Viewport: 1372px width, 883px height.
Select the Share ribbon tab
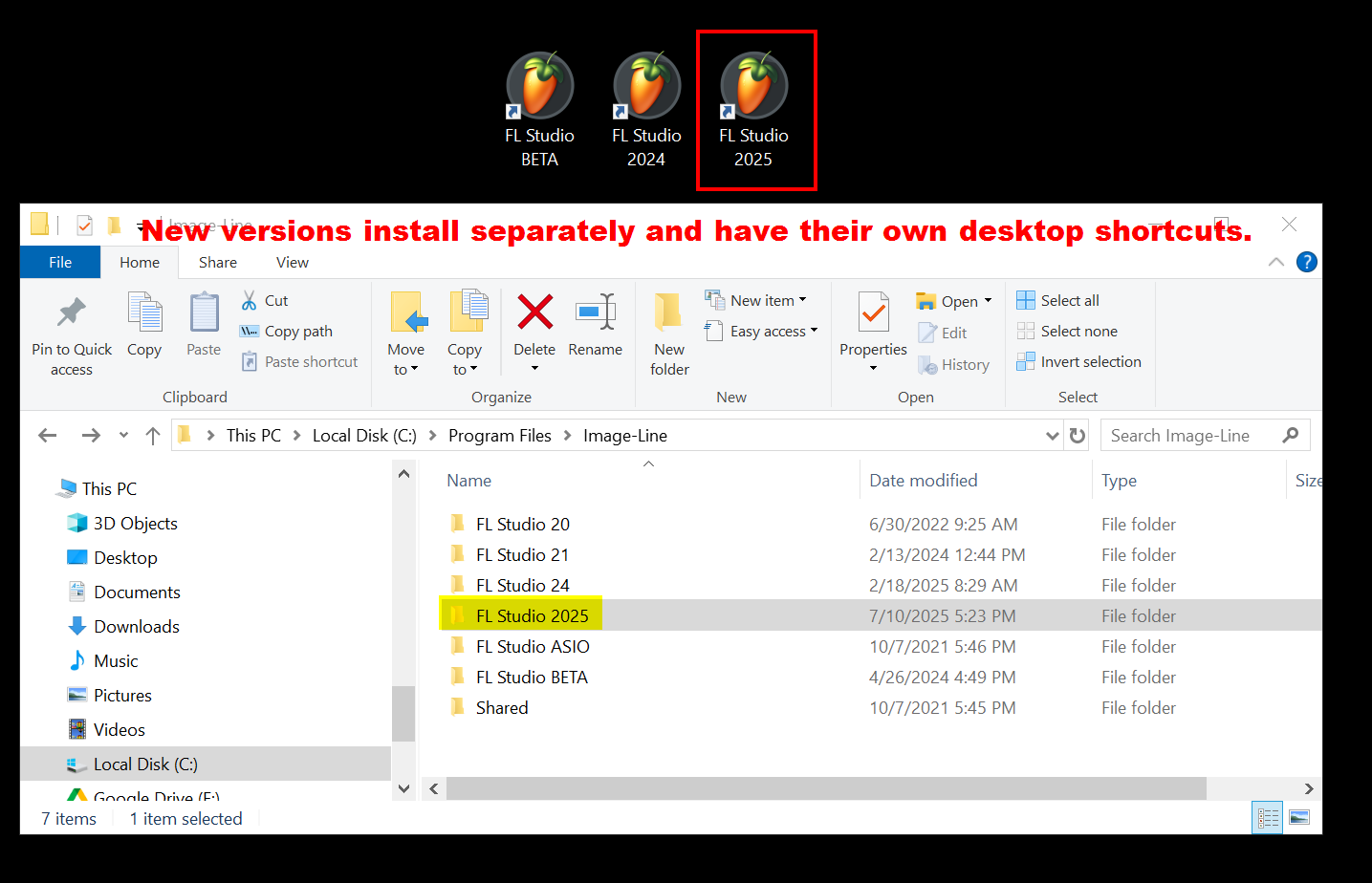[x=218, y=262]
